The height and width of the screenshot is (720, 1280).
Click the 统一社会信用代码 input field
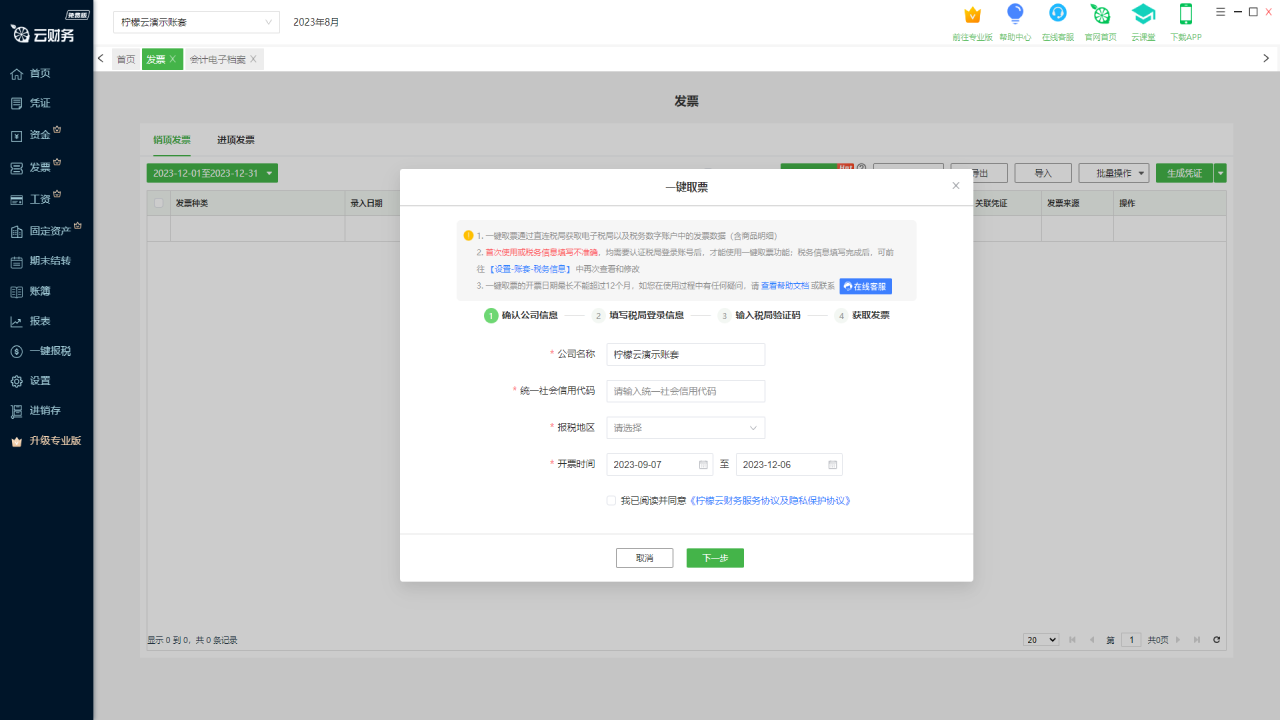[x=685, y=391]
